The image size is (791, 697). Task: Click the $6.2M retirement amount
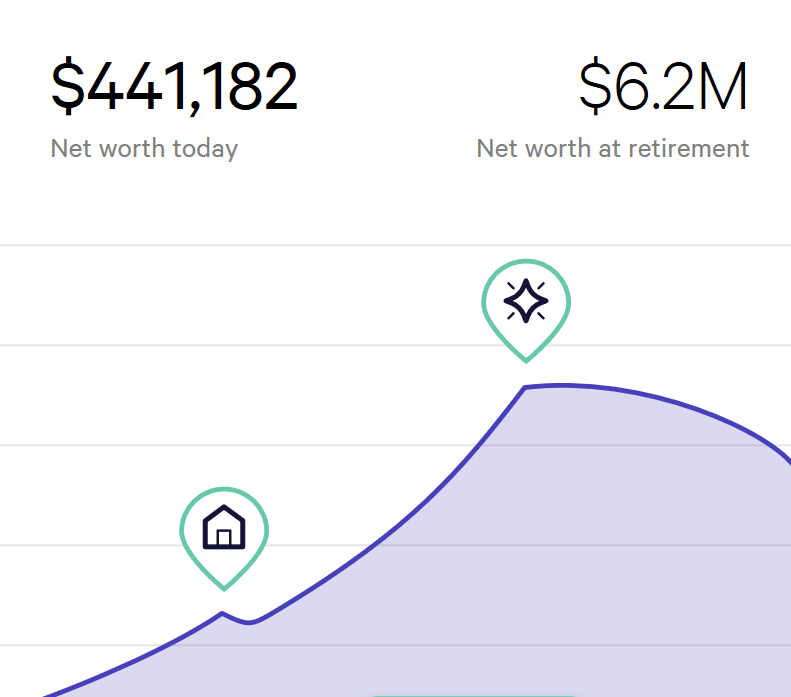663,86
